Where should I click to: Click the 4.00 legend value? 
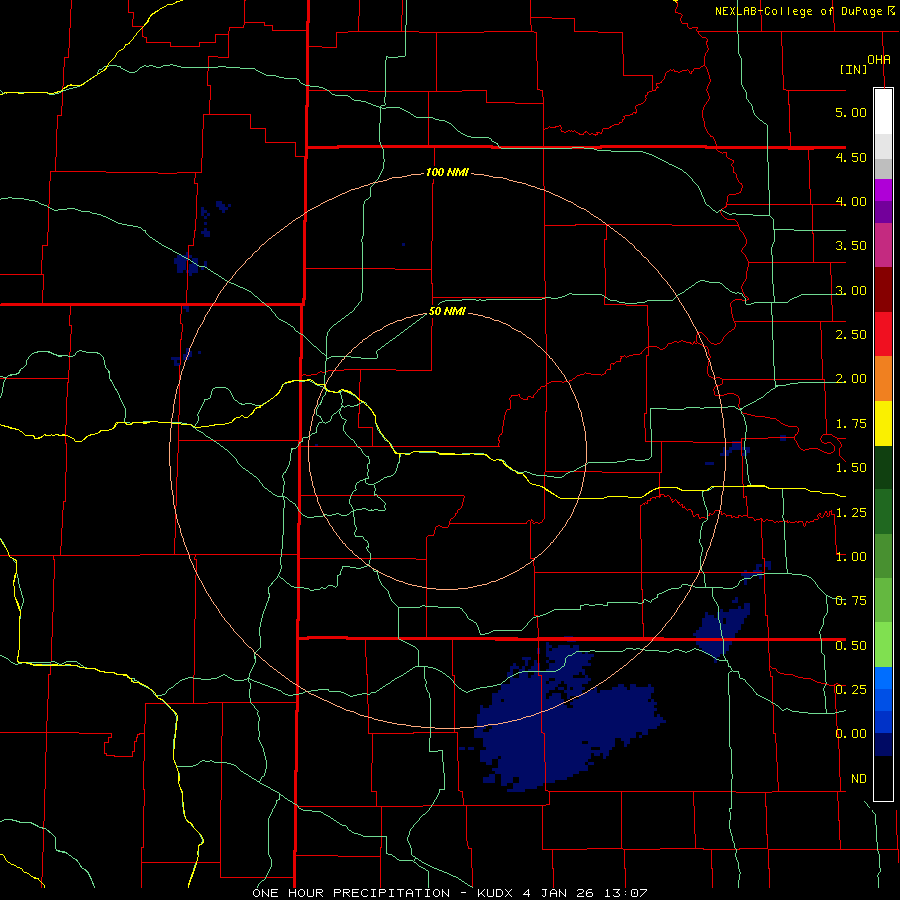point(851,201)
